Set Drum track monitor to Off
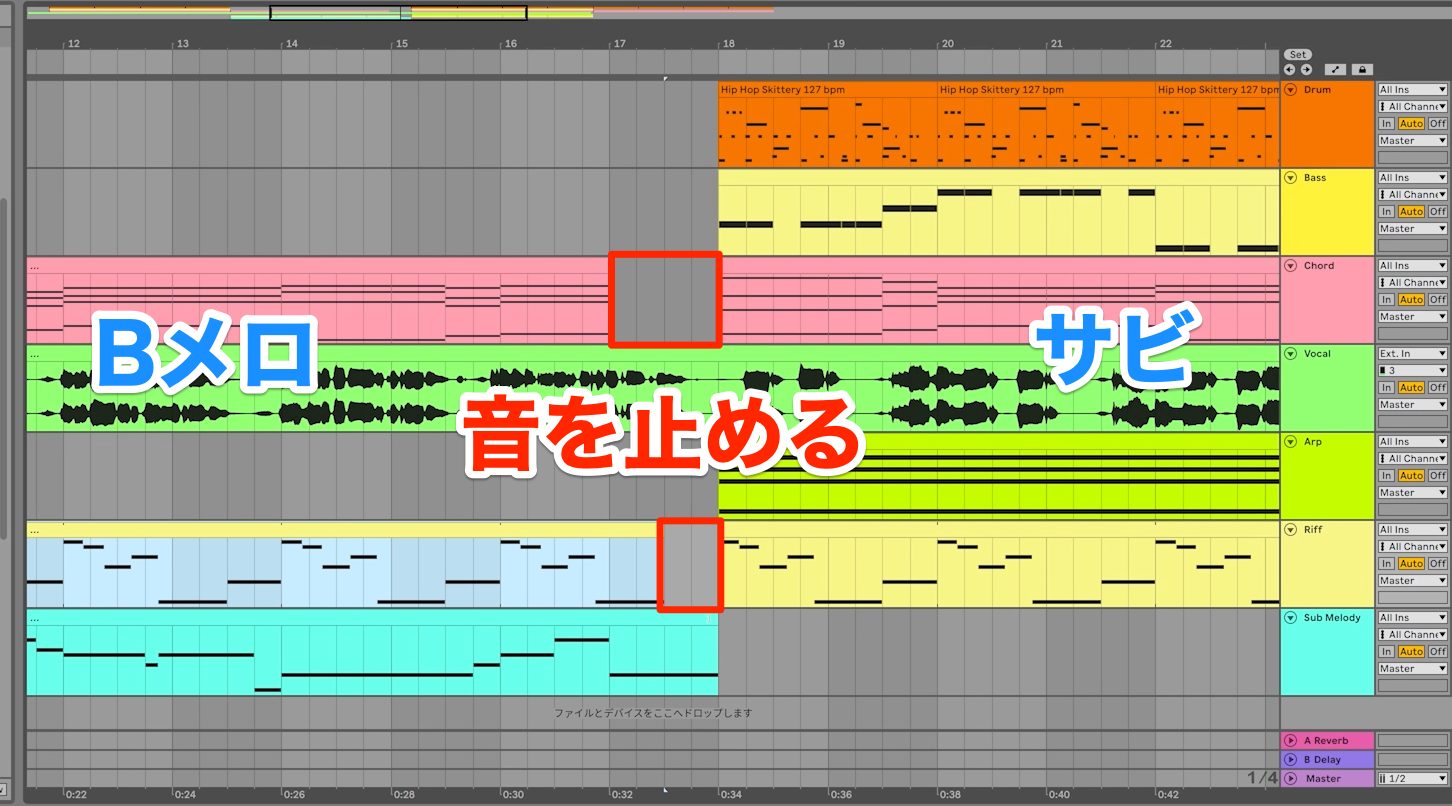Viewport: 1452px width, 806px height. tap(1437, 124)
